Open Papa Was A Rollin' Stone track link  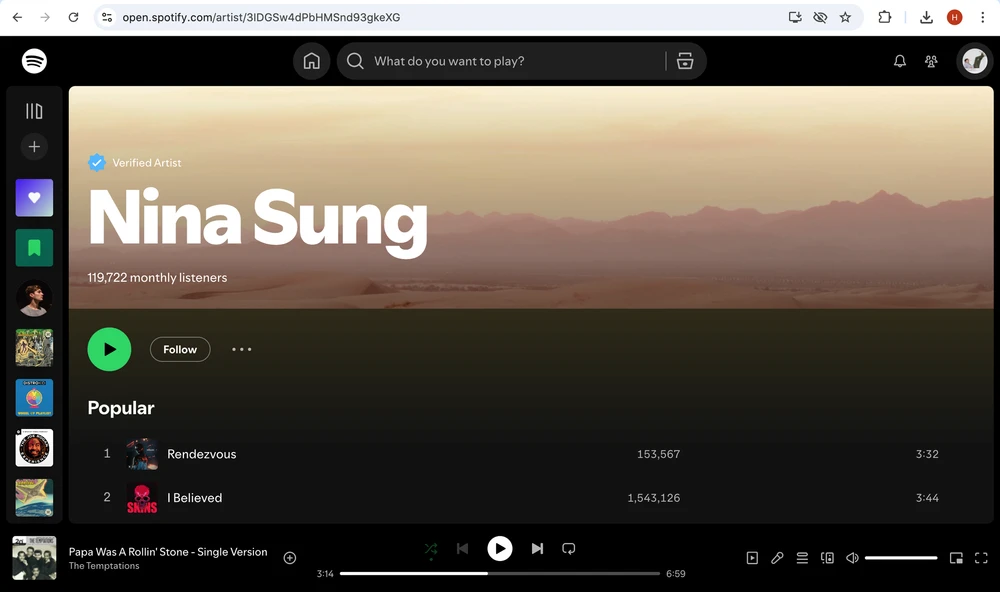tap(168, 552)
